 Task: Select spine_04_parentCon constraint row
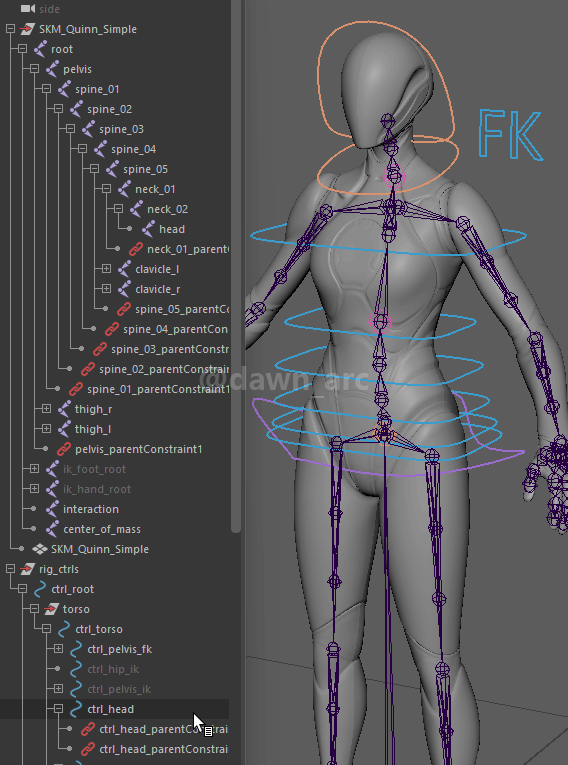[175, 329]
